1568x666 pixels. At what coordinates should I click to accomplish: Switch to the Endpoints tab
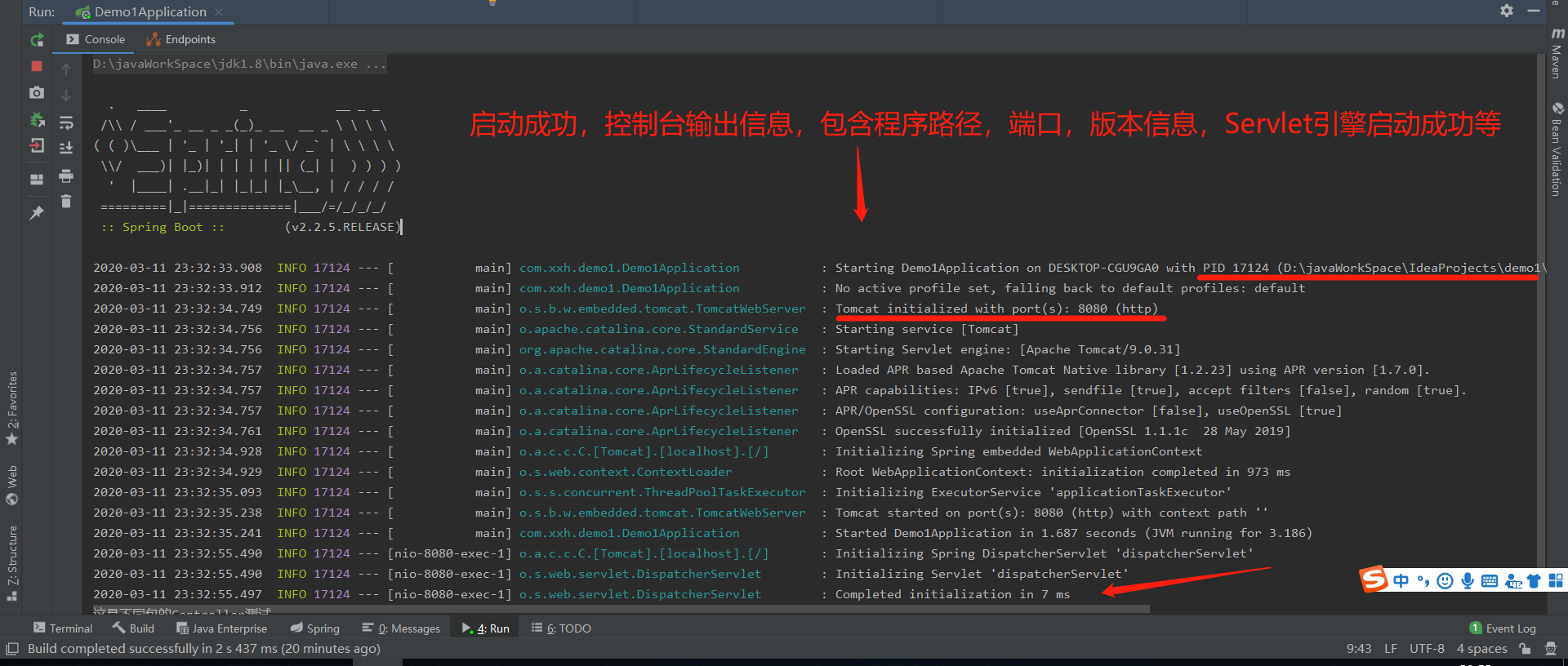point(180,39)
